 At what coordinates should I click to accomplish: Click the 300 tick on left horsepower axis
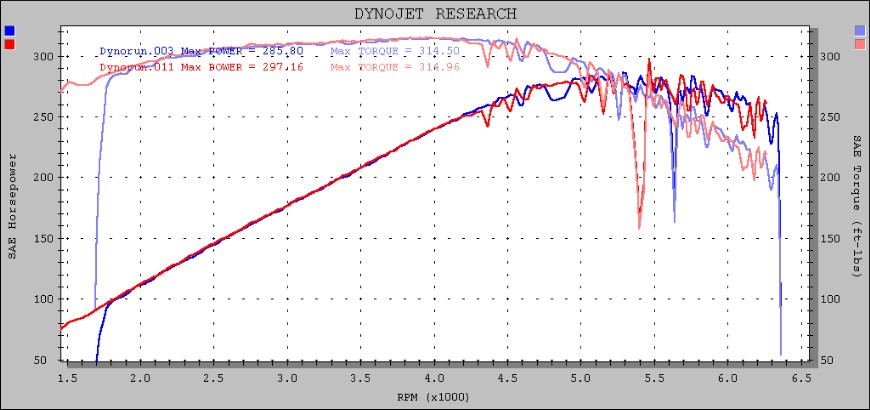pyautogui.click(x=42, y=57)
